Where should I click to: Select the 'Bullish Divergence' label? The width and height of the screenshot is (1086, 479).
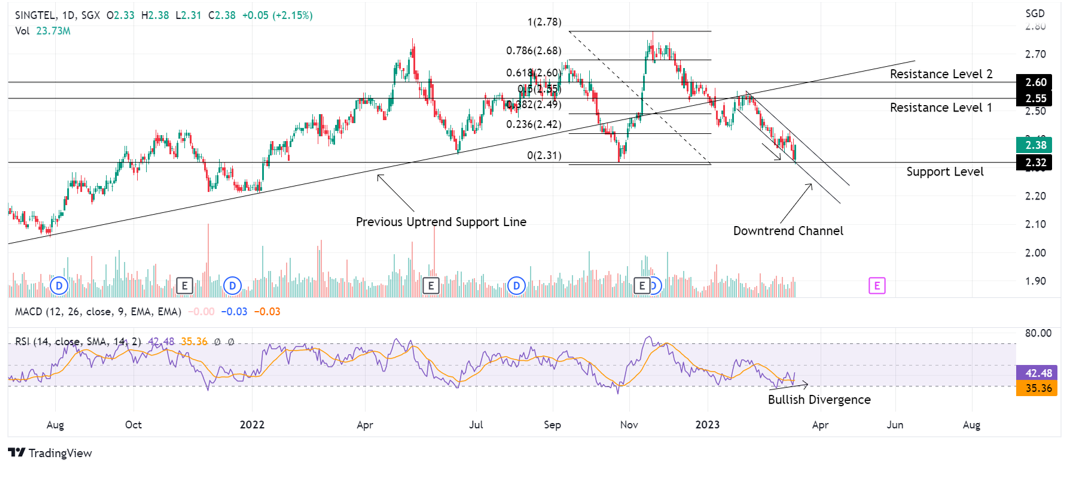click(819, 399)
